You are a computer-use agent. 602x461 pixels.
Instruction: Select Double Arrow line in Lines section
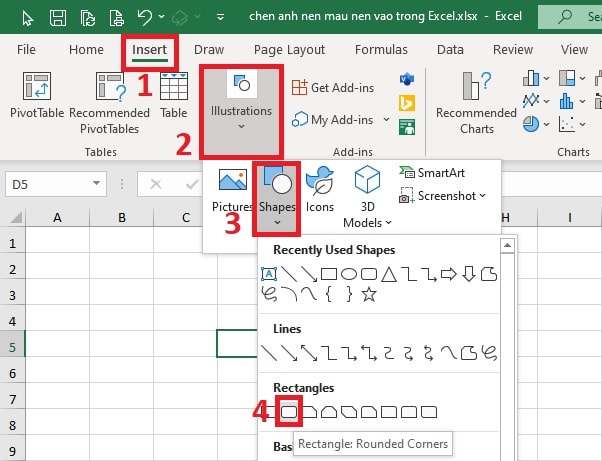point(309,353)
